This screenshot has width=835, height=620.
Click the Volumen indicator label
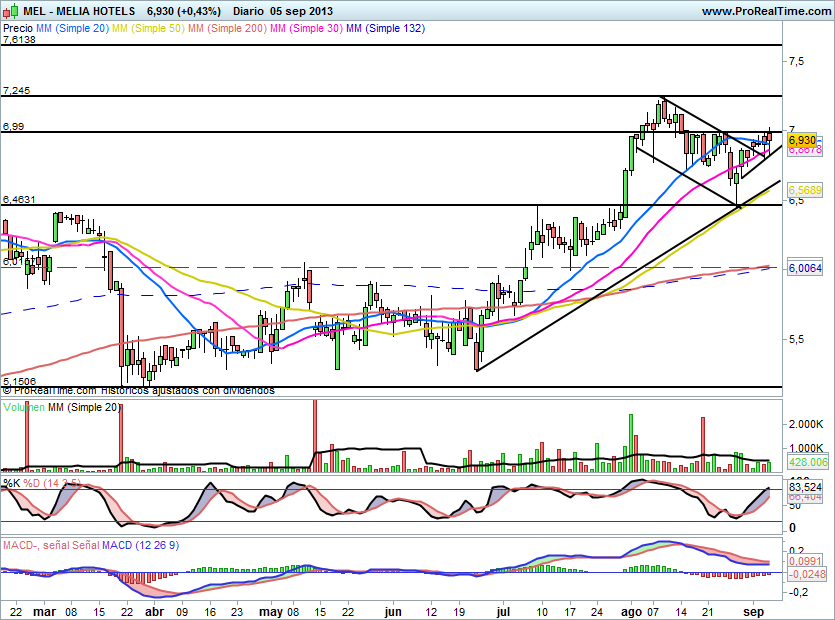pos(24,407)
